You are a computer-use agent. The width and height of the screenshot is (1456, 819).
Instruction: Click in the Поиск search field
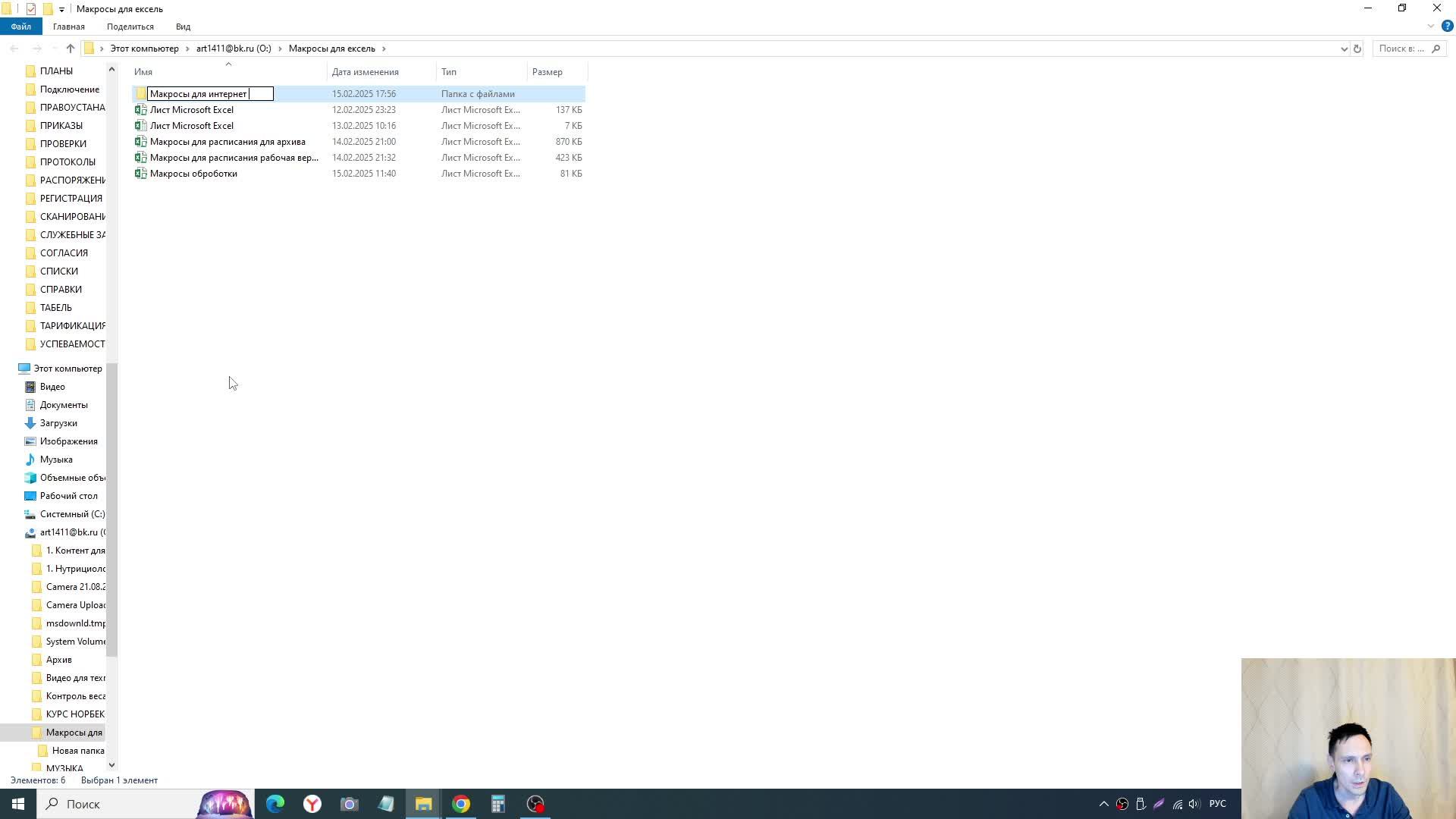pyautogui.click(x=1401, y=49)
